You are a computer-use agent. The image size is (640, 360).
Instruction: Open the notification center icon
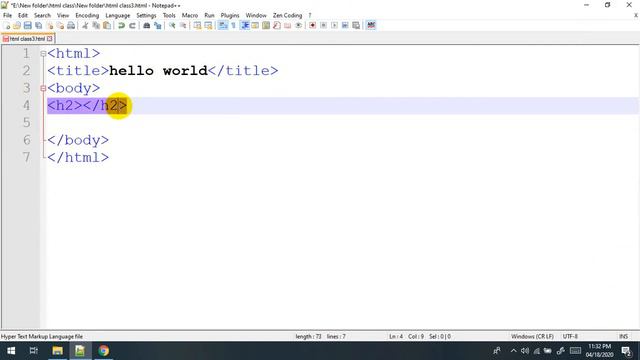pos(627,351)
